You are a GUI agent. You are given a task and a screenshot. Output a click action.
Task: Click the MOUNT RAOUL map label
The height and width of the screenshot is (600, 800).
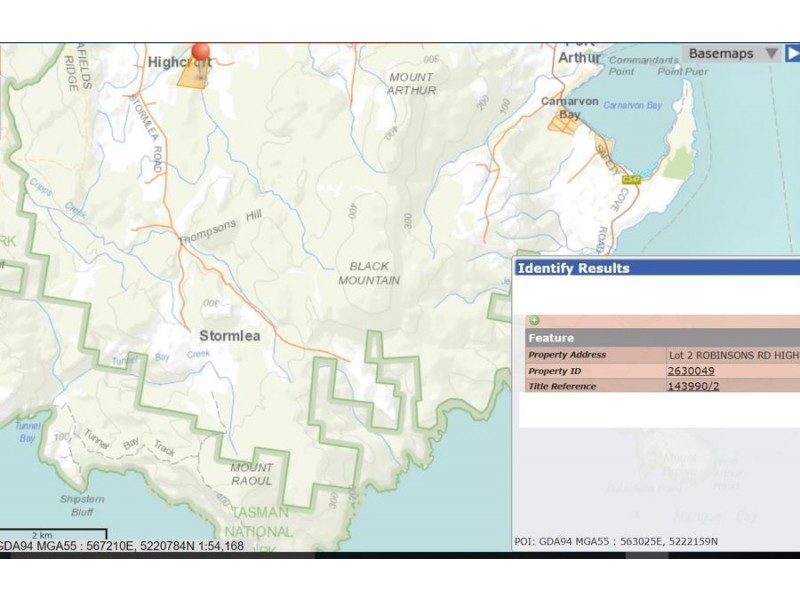[x=252, y=474]
